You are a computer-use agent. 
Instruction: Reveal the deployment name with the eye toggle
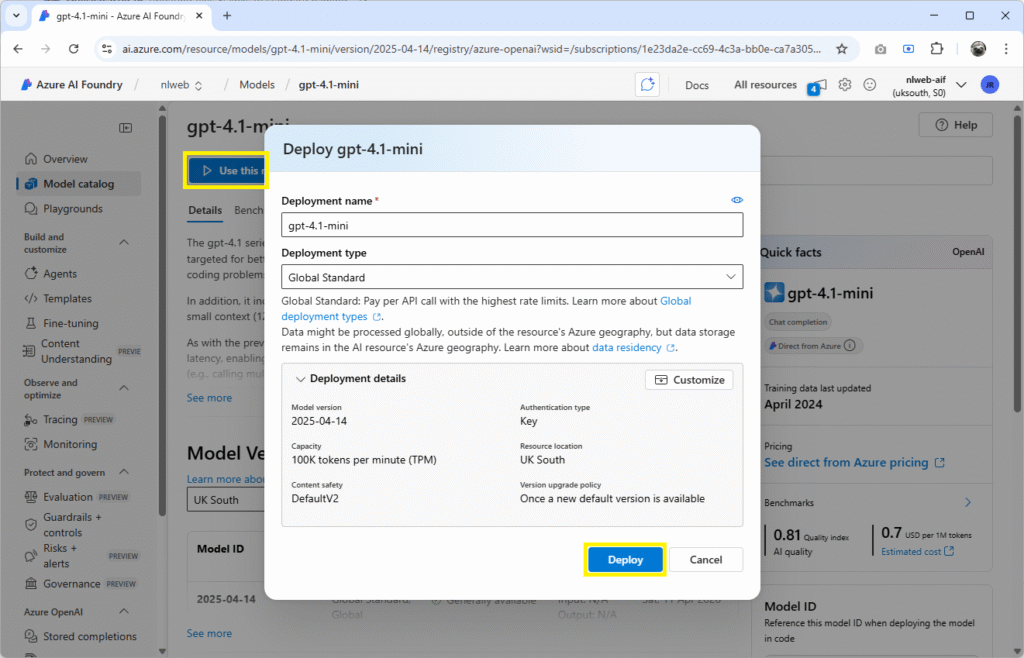point(737,200)
